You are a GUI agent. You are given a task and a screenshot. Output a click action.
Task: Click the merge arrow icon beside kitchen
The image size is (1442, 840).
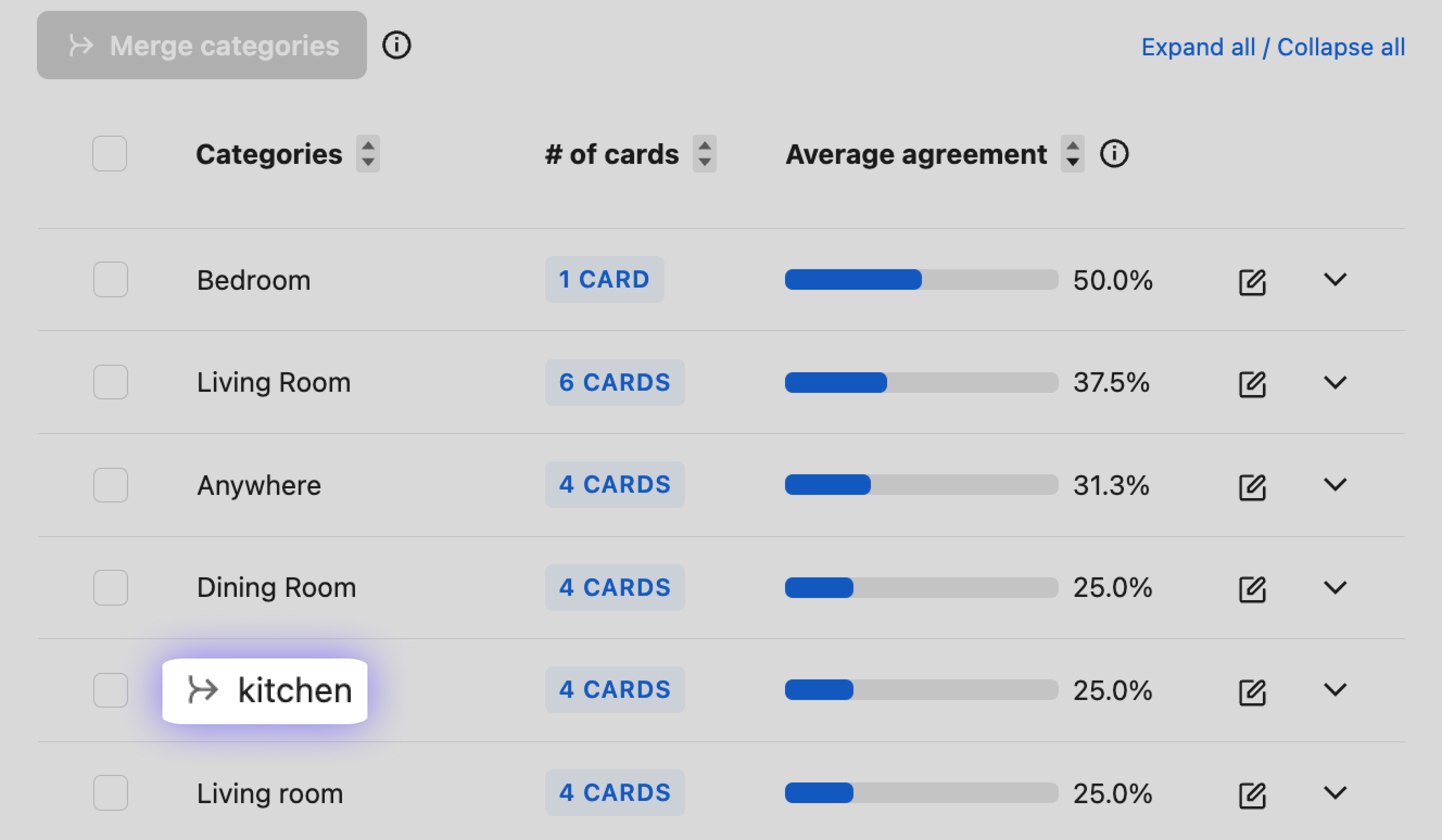tap(203, 690)
